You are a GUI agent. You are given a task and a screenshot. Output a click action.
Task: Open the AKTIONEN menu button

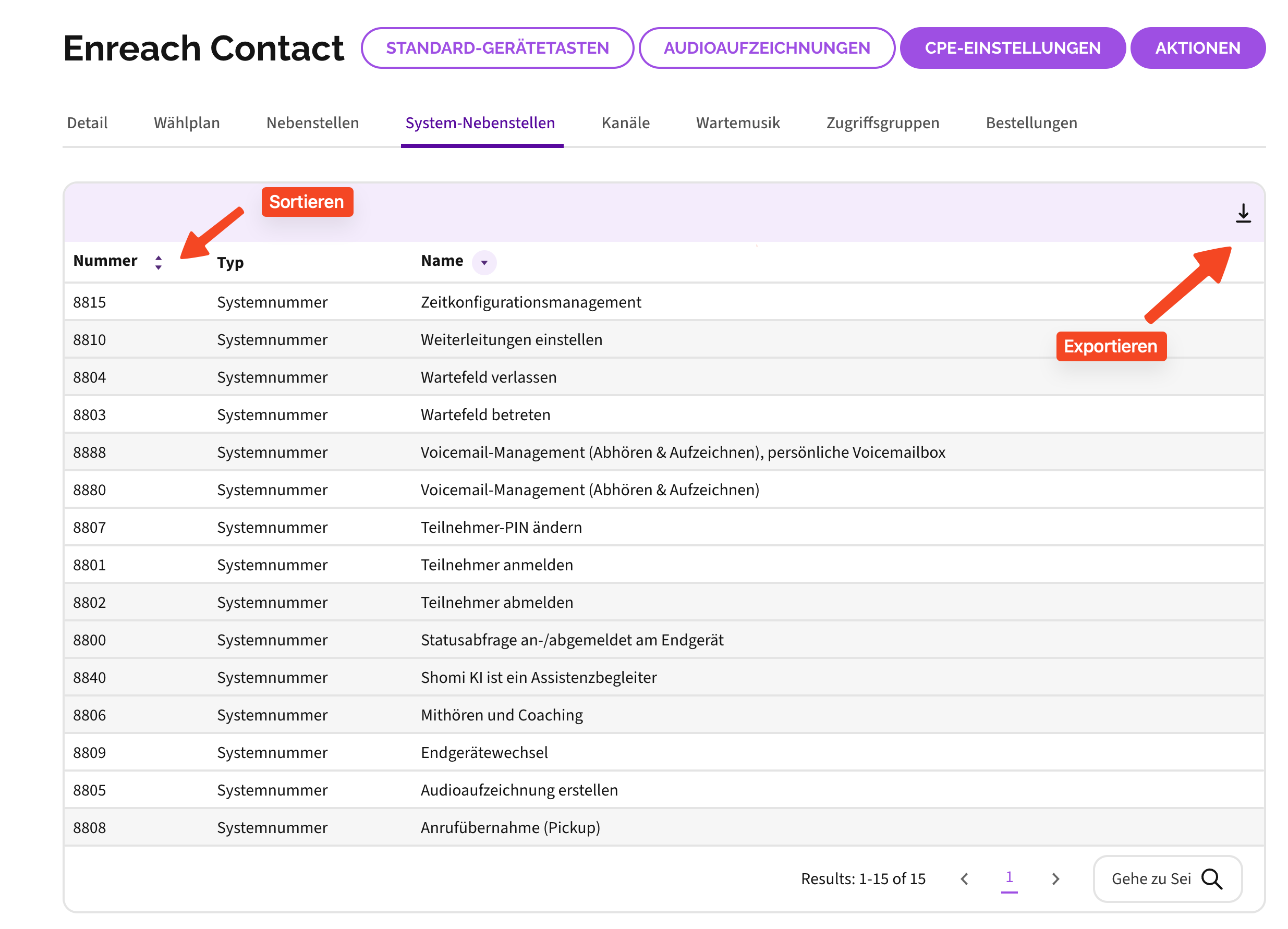(1197, 48)
